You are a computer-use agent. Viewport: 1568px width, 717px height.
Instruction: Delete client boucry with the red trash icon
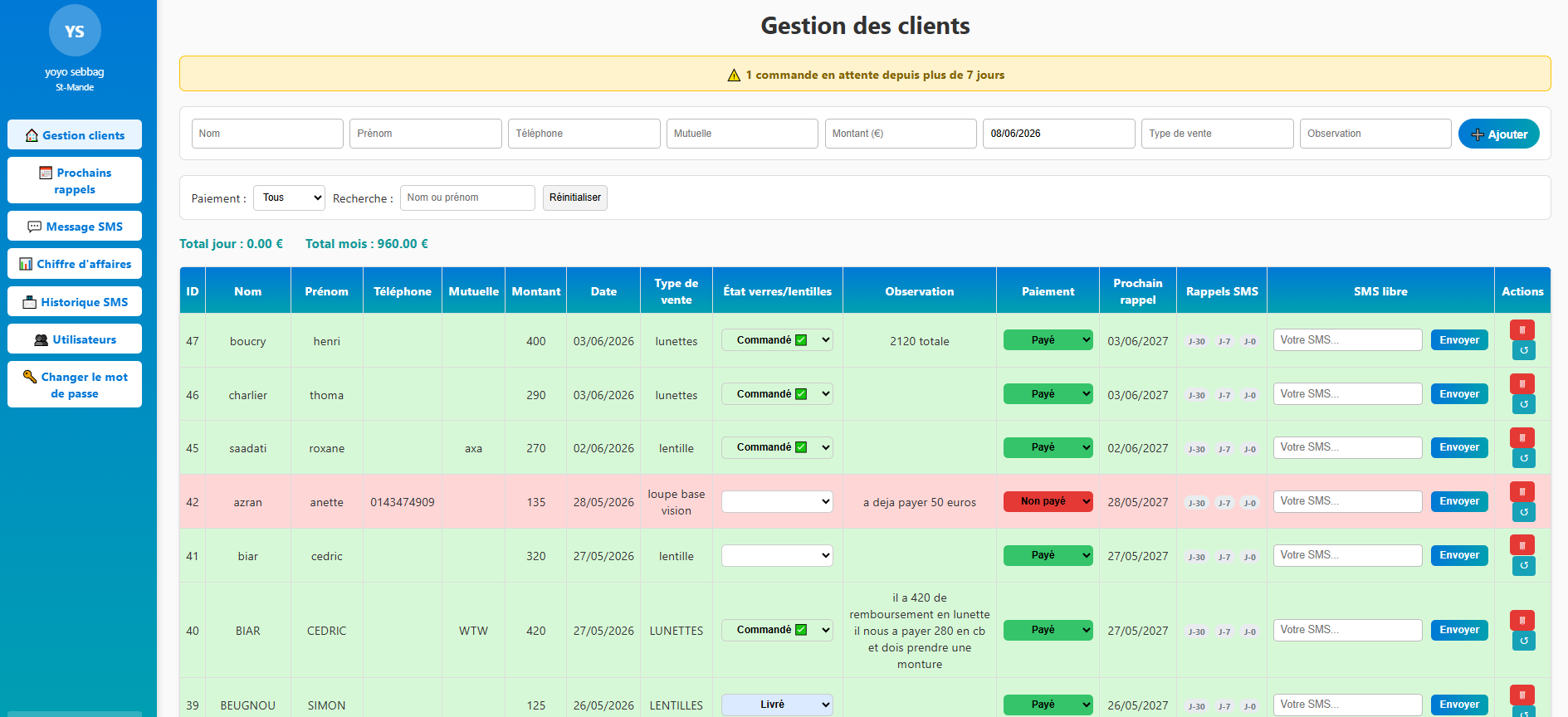(x=1522, y=329)
